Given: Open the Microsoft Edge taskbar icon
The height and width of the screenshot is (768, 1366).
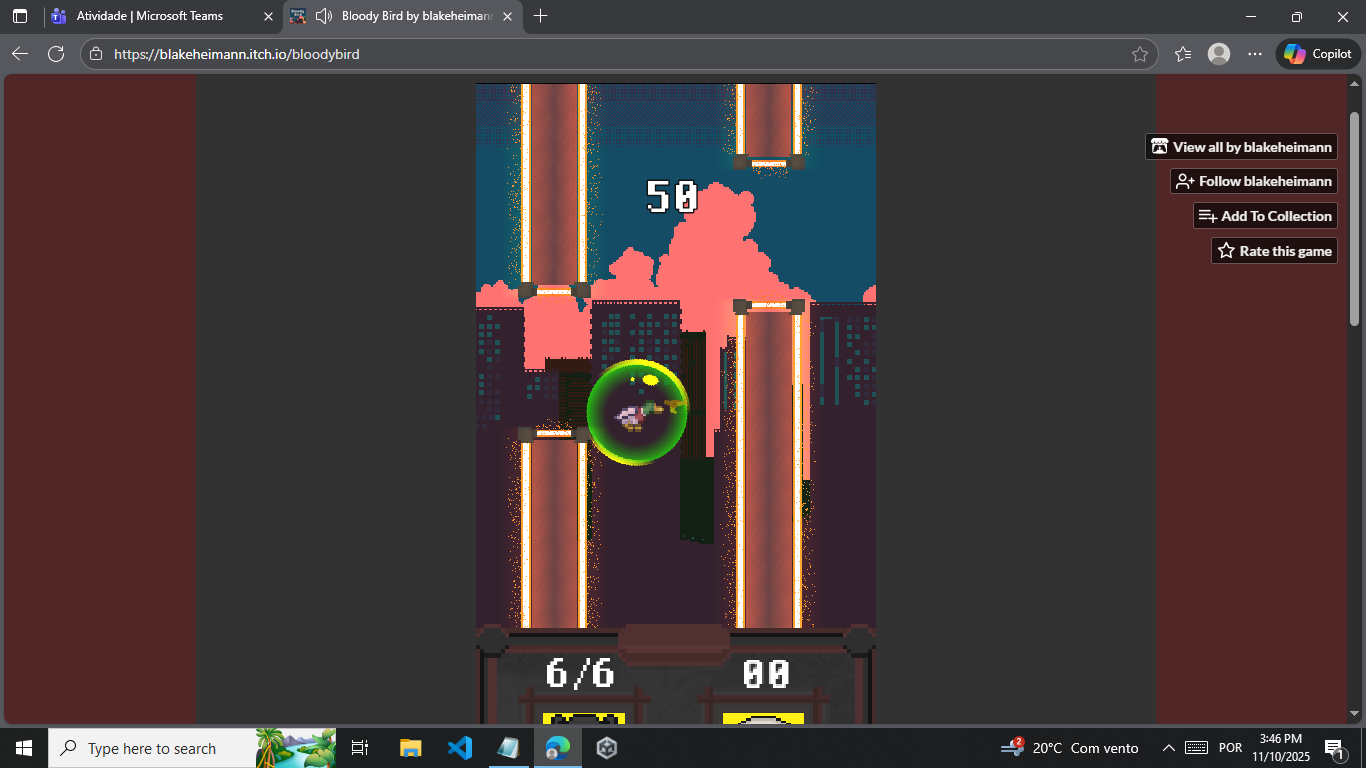Looking at the screenshot, I should coord(557,748).
